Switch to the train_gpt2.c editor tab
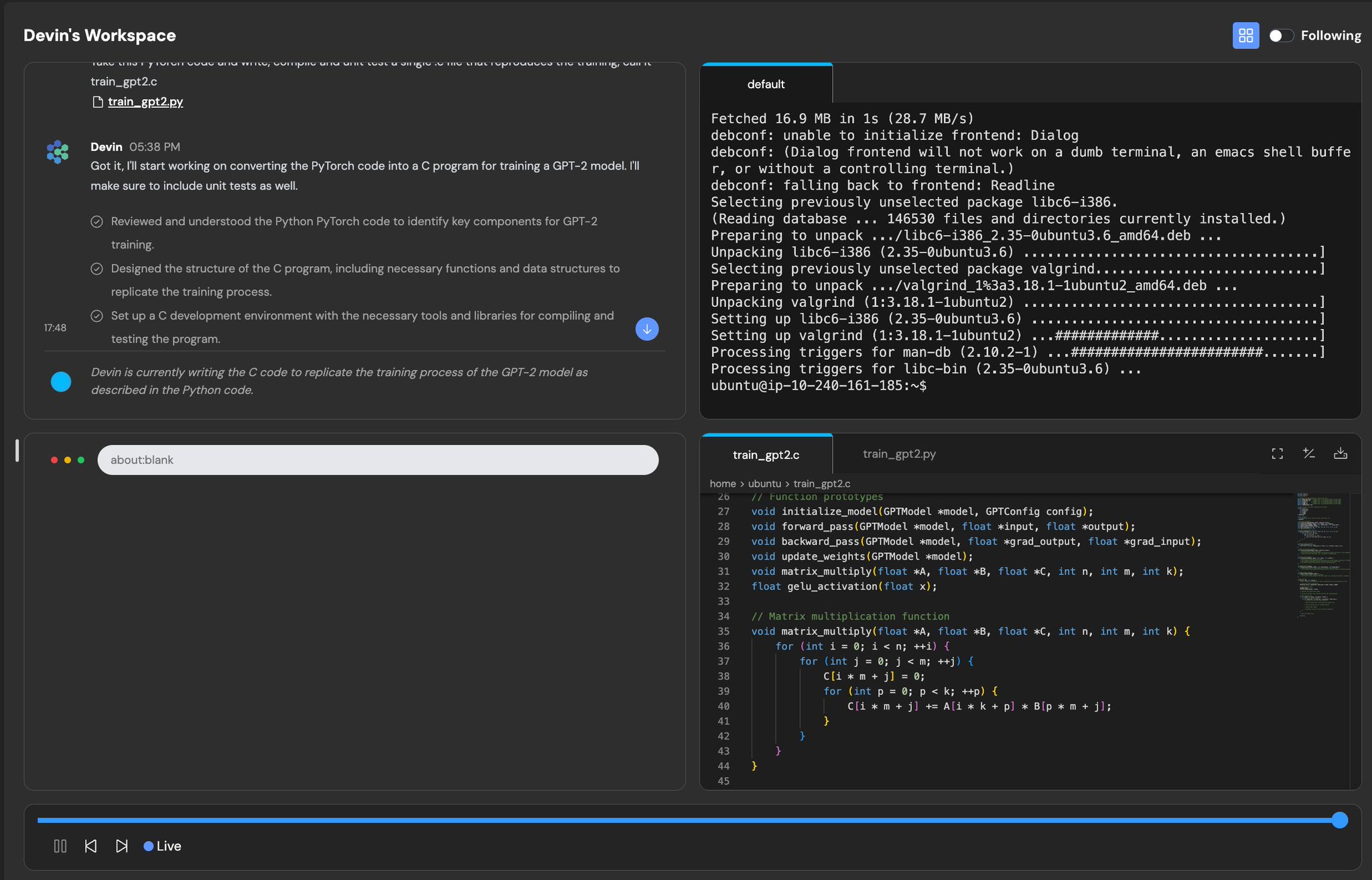This screenshot has width=1372, height=880. (766, 454)
